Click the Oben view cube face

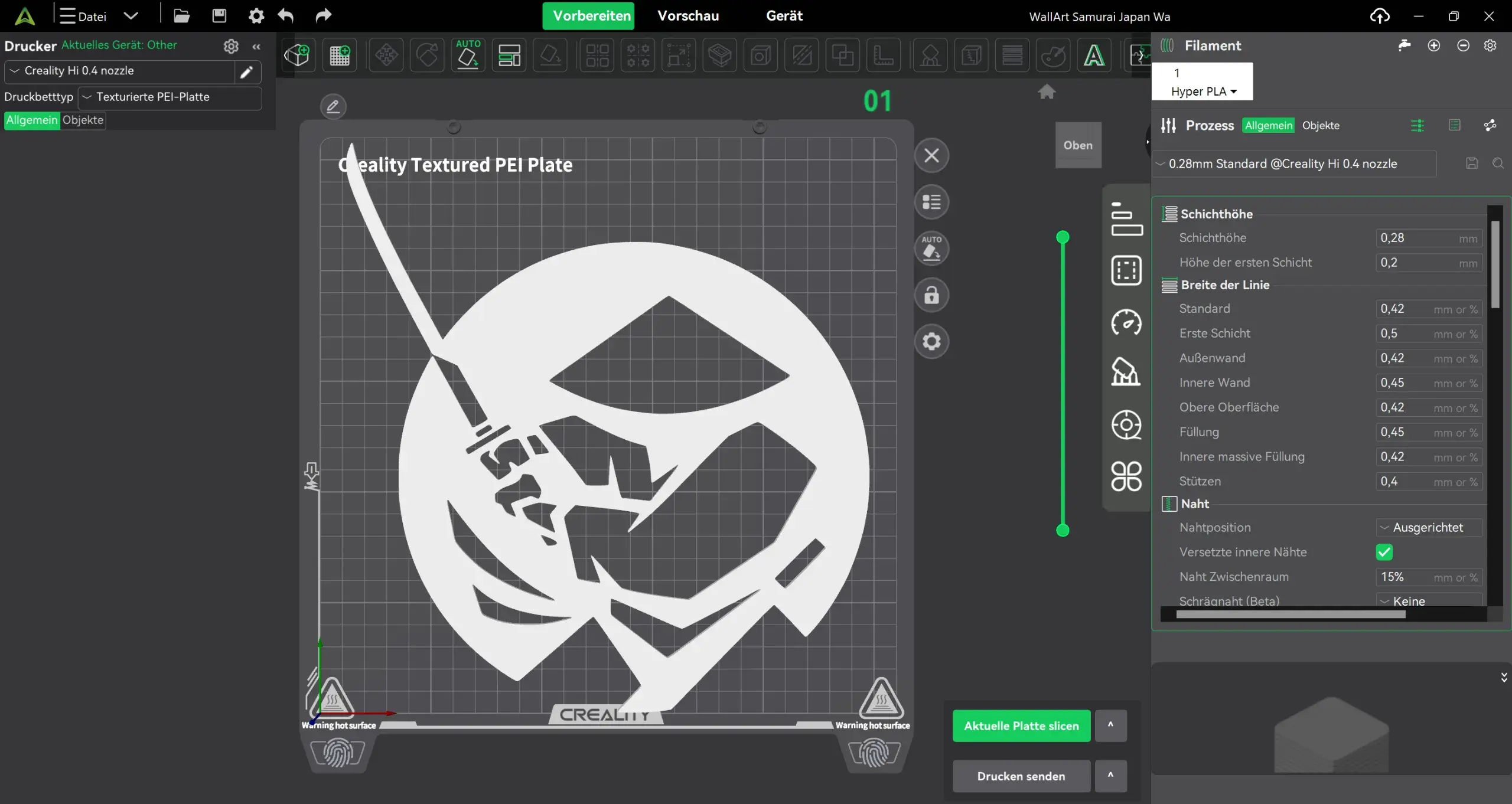click(x=1078, y=145)
